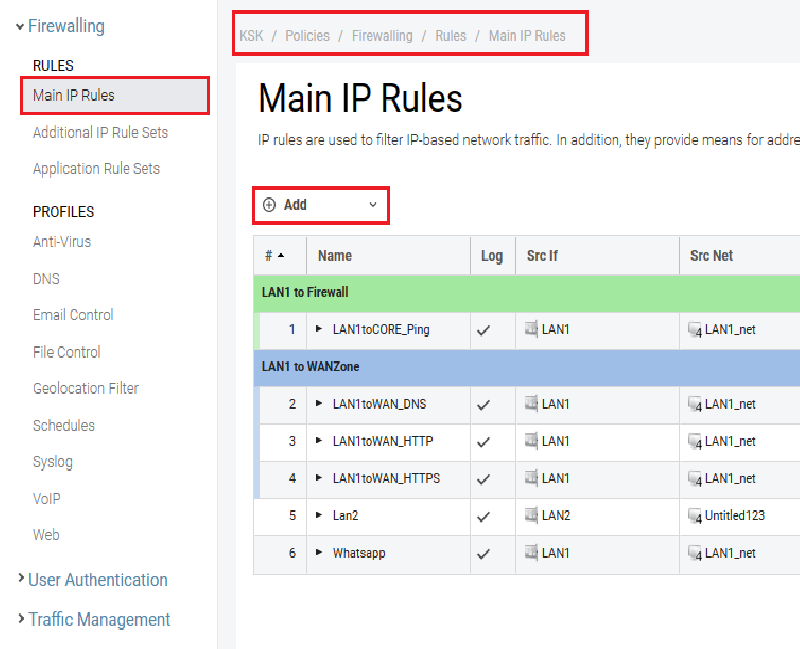Toggle the Log checkmark for the Lan2 rule
This screenshot has width=800, height=649.
[x=484, y=517]
